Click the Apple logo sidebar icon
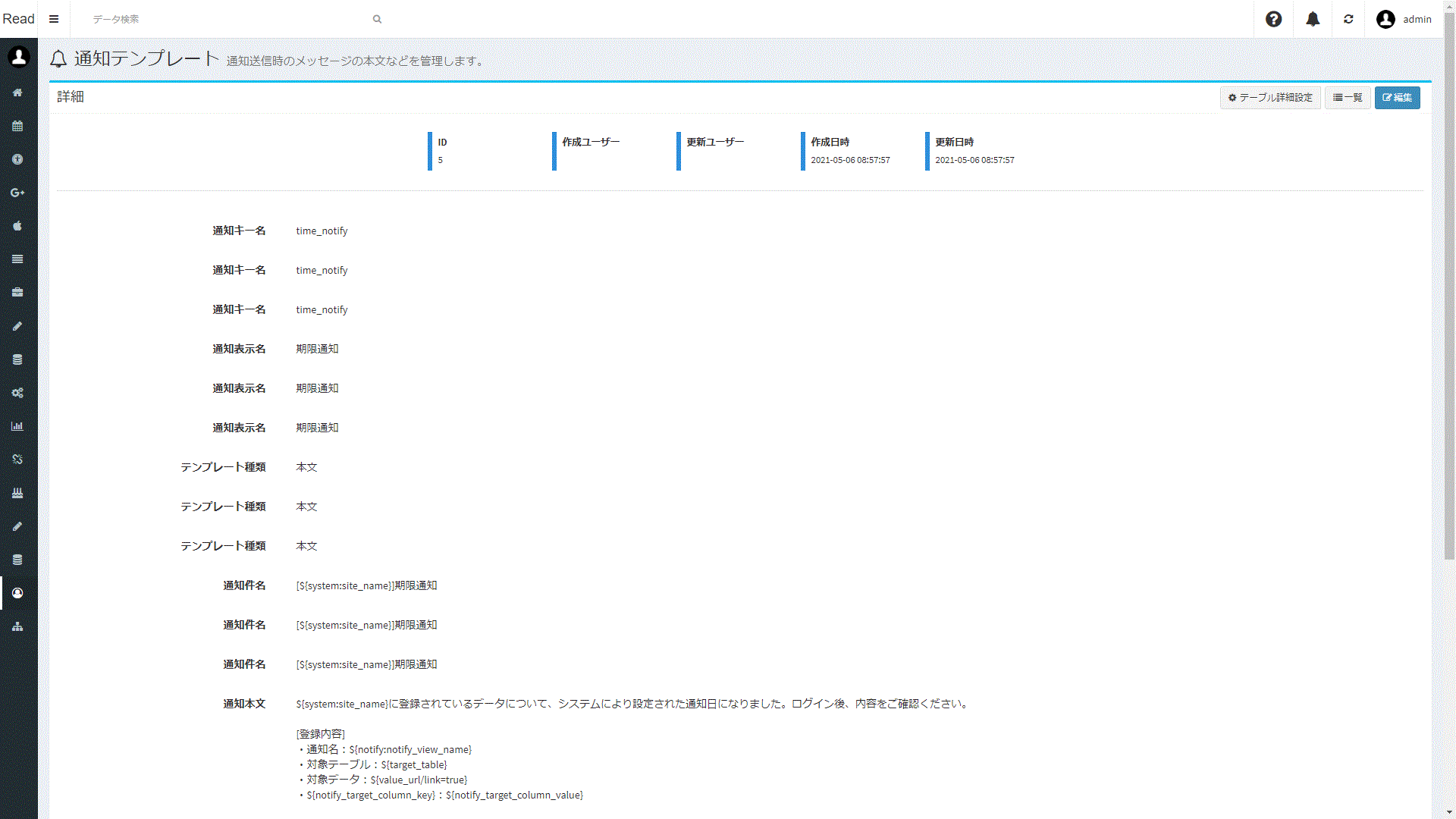 17,226
